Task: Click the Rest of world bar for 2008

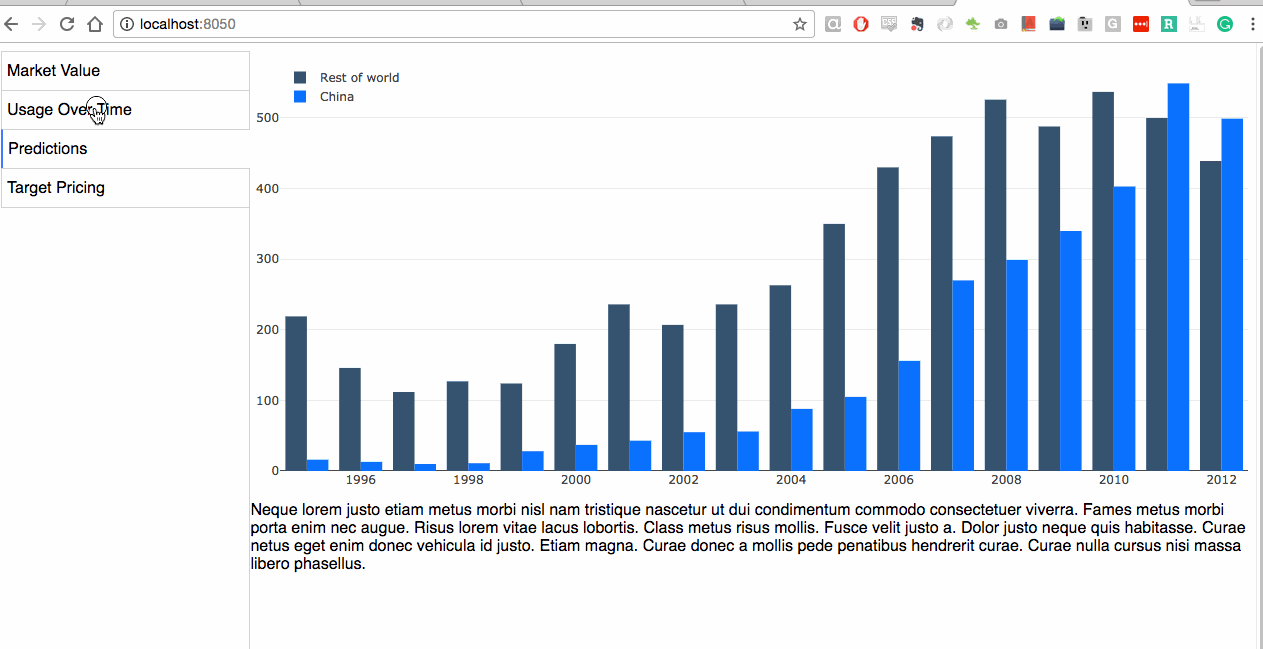Action: [x=995, y=285]
